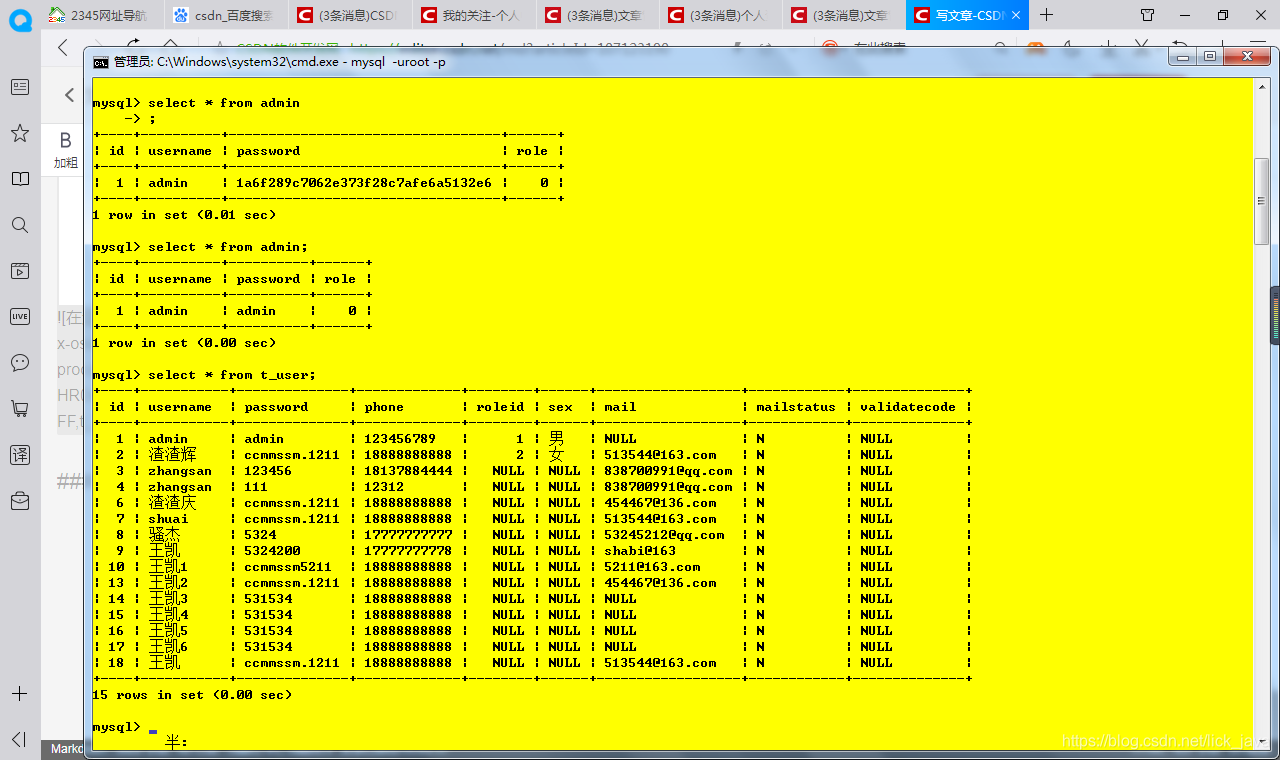Open the LIVE icon in browser sidebar
This screenshot has height=760, width=1280.
coord(20,317)
